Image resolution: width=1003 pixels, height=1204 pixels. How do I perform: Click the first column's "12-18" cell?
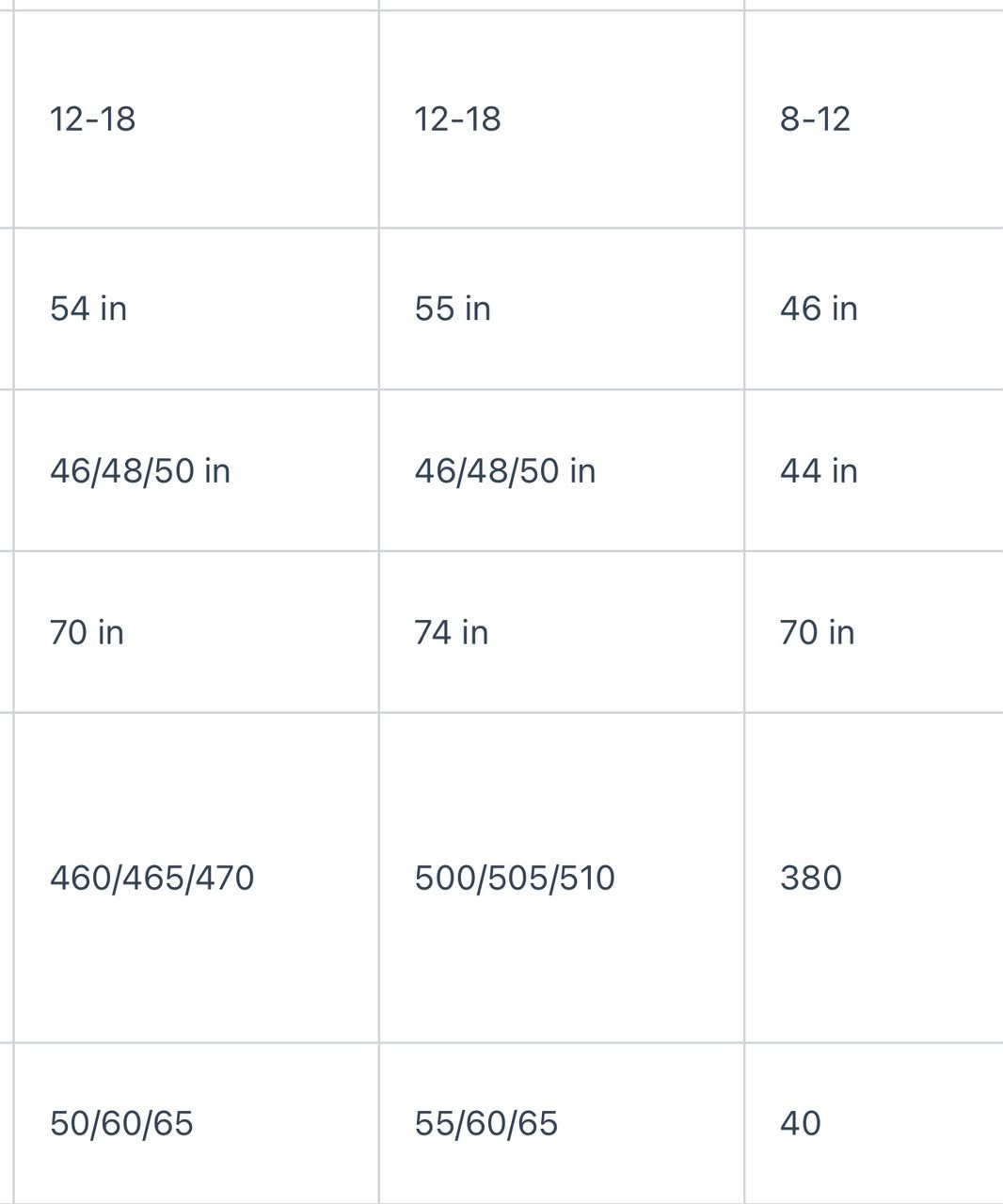[196, 119]
